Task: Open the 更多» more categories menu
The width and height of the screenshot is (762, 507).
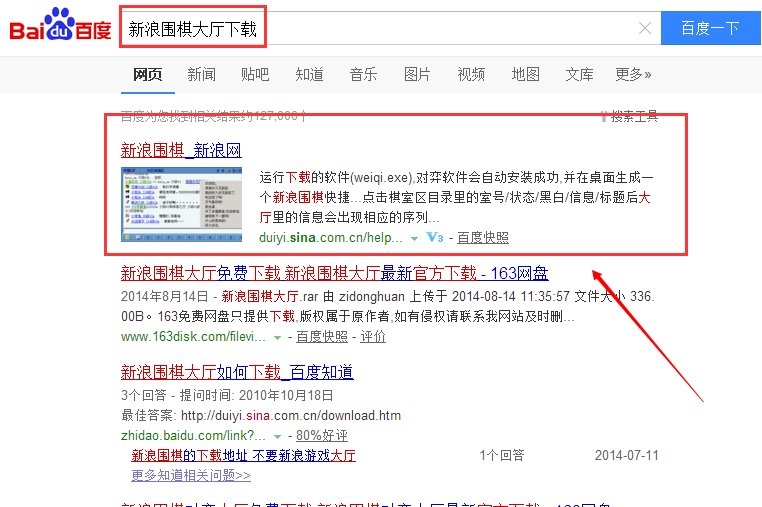Action: pyautogui.click(x=632, y=74)
